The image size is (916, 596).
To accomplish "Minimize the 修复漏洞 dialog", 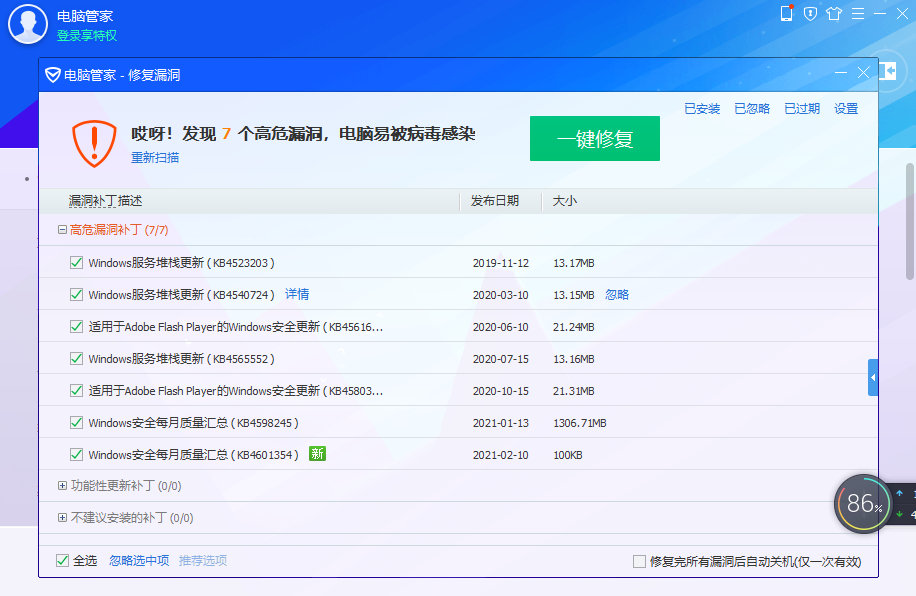I will [x=841, y=72].
